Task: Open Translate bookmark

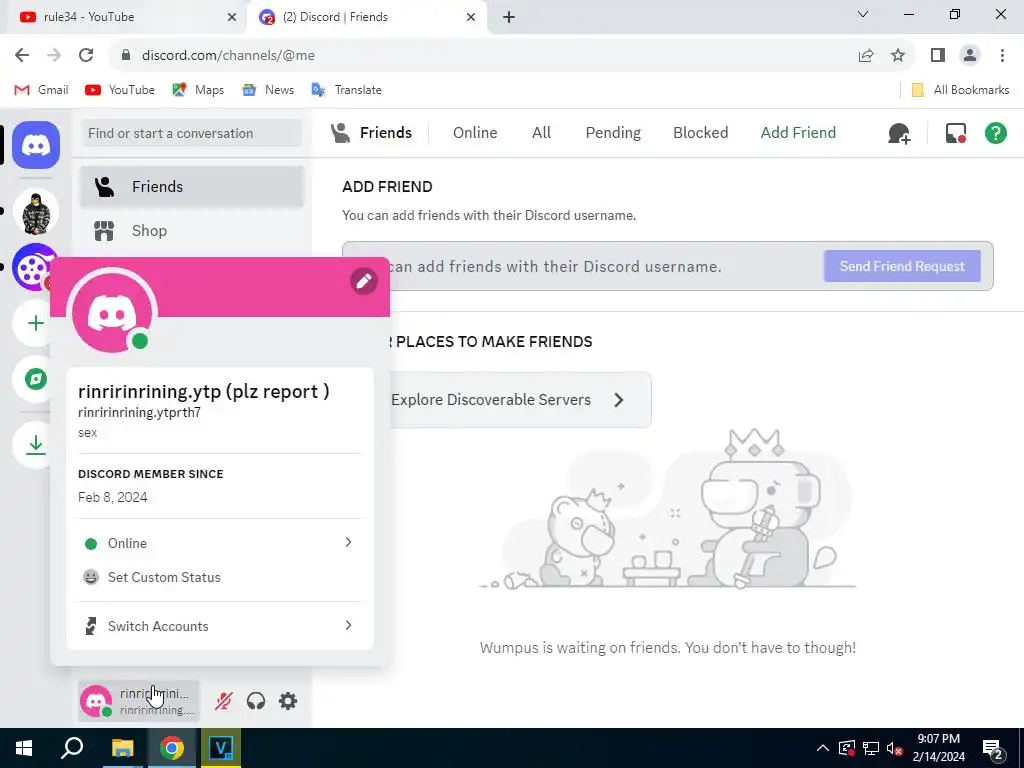Action: (347, 90)
